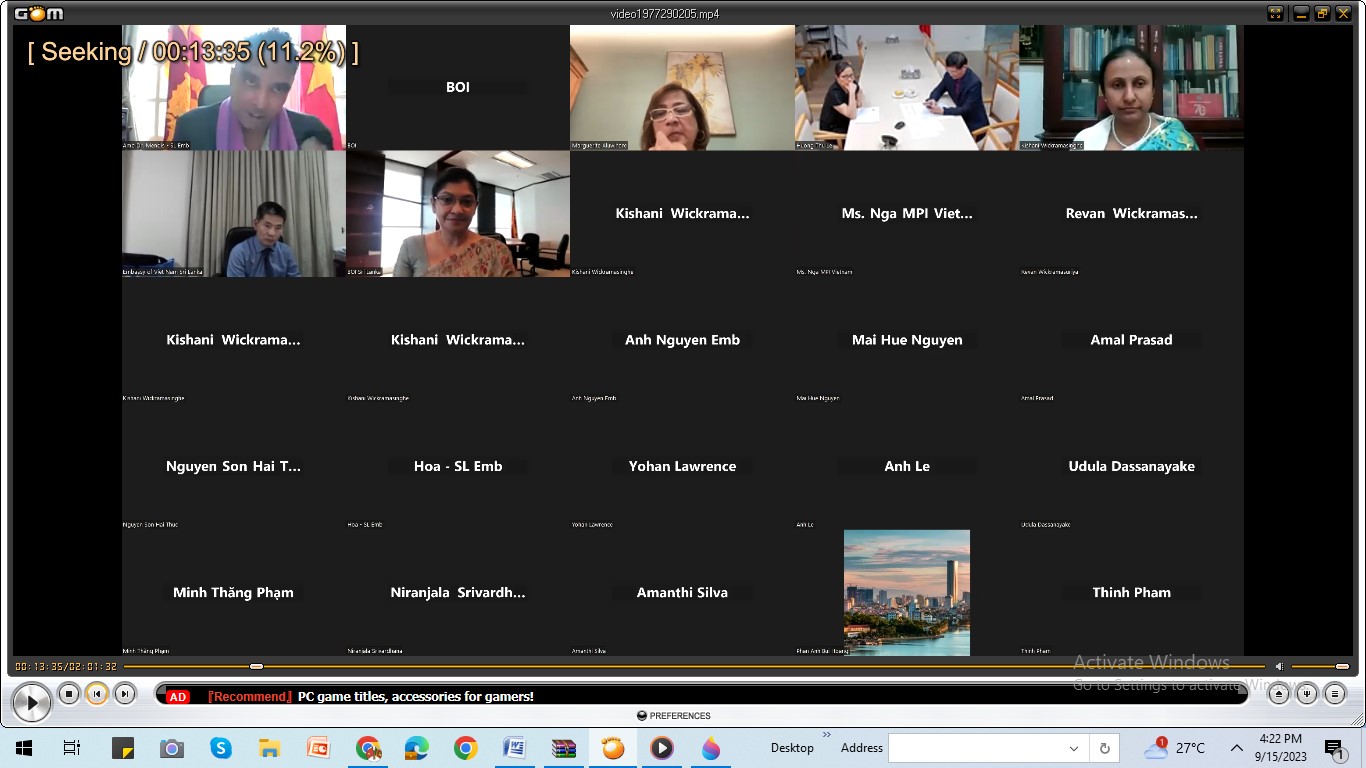The height and width of the screenshot is (768, 1366).
Task: Show the GOM playlist panel
Action: 1335,693
